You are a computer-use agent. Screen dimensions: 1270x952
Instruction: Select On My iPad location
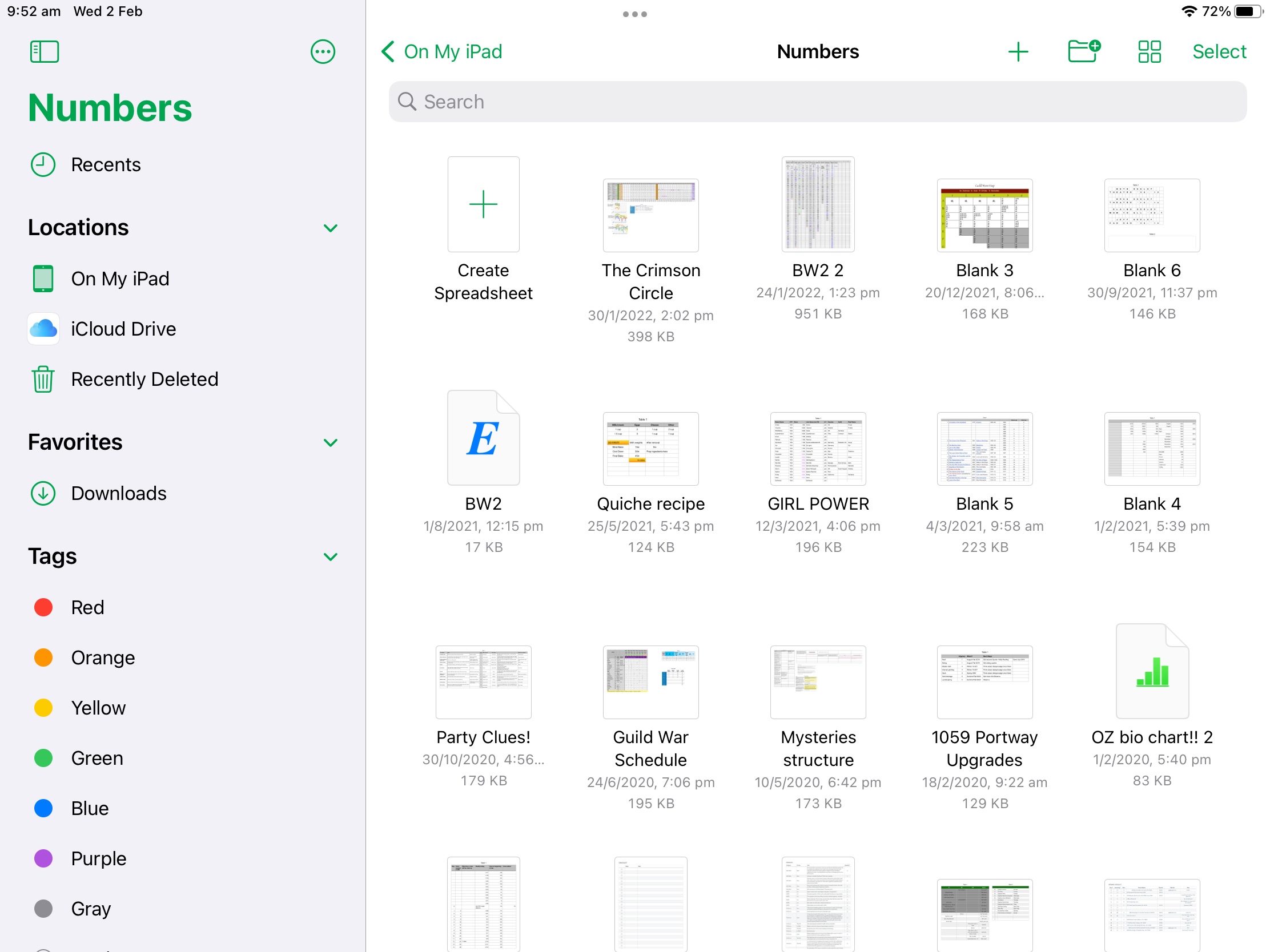tap(119, 279)
